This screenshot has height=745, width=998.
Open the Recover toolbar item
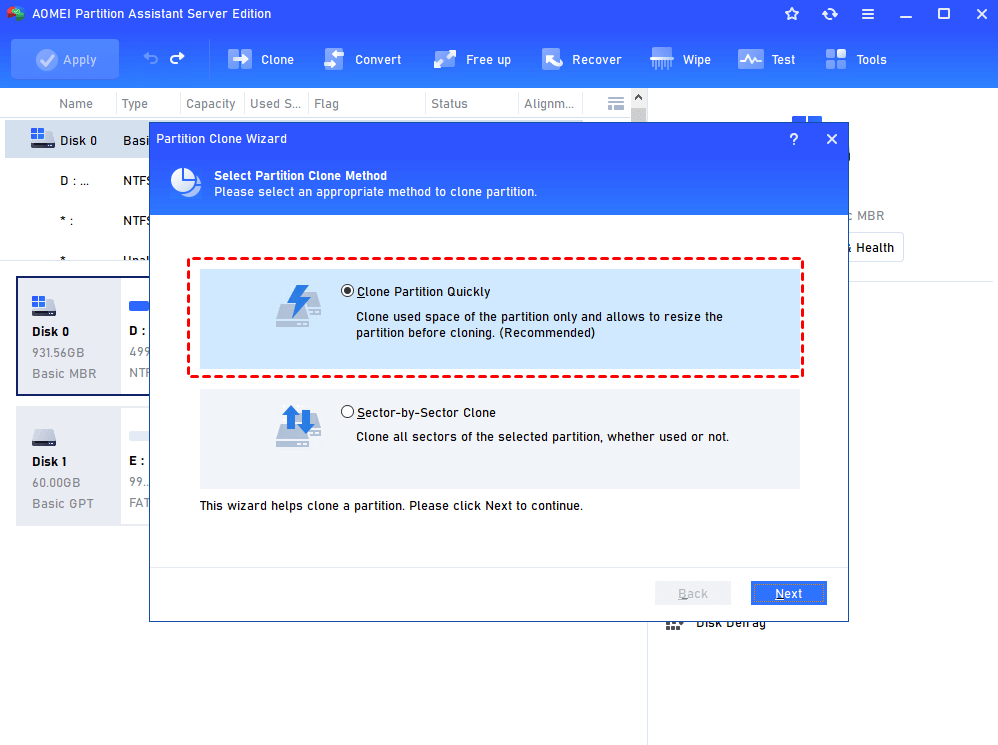581,59
